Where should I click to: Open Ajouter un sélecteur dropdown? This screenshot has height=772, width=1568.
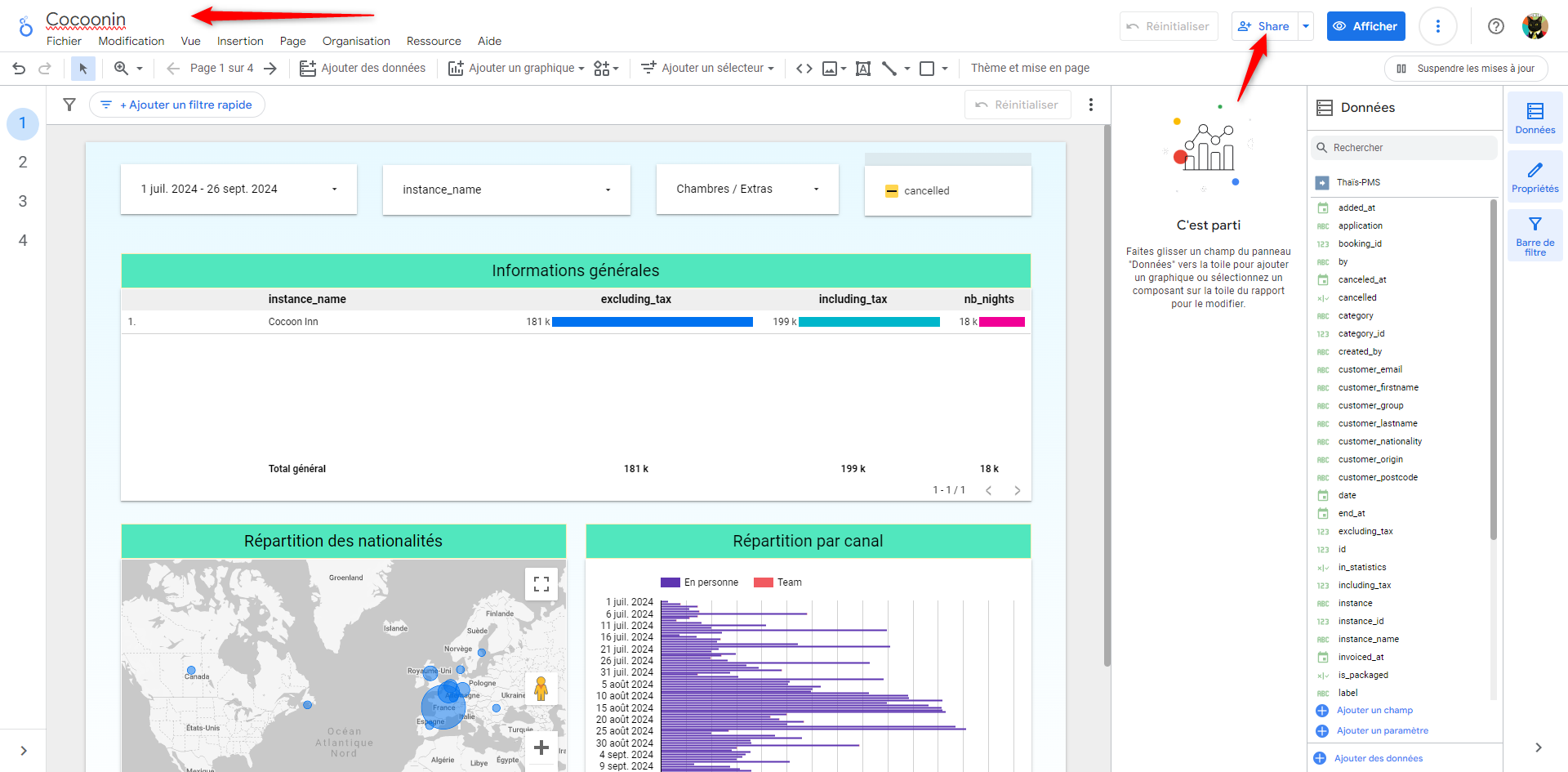[707, 69]
